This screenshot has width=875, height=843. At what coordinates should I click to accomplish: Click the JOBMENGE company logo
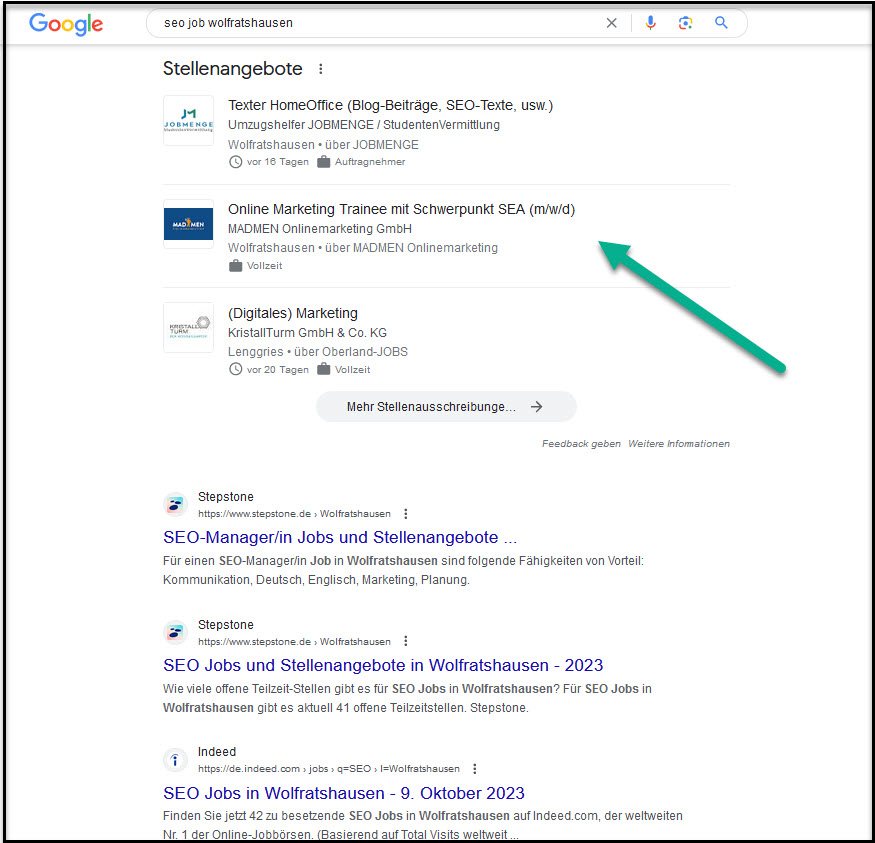coord(188,121)
